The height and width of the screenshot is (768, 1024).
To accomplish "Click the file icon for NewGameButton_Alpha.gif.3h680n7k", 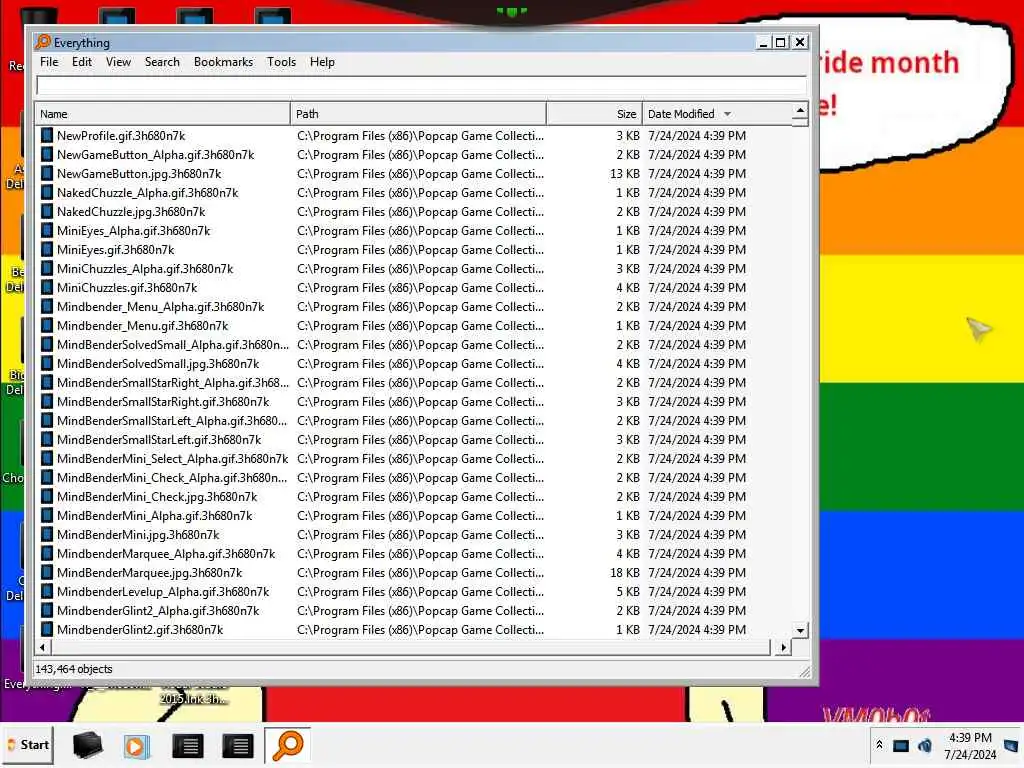I will (x=47, y=155).
